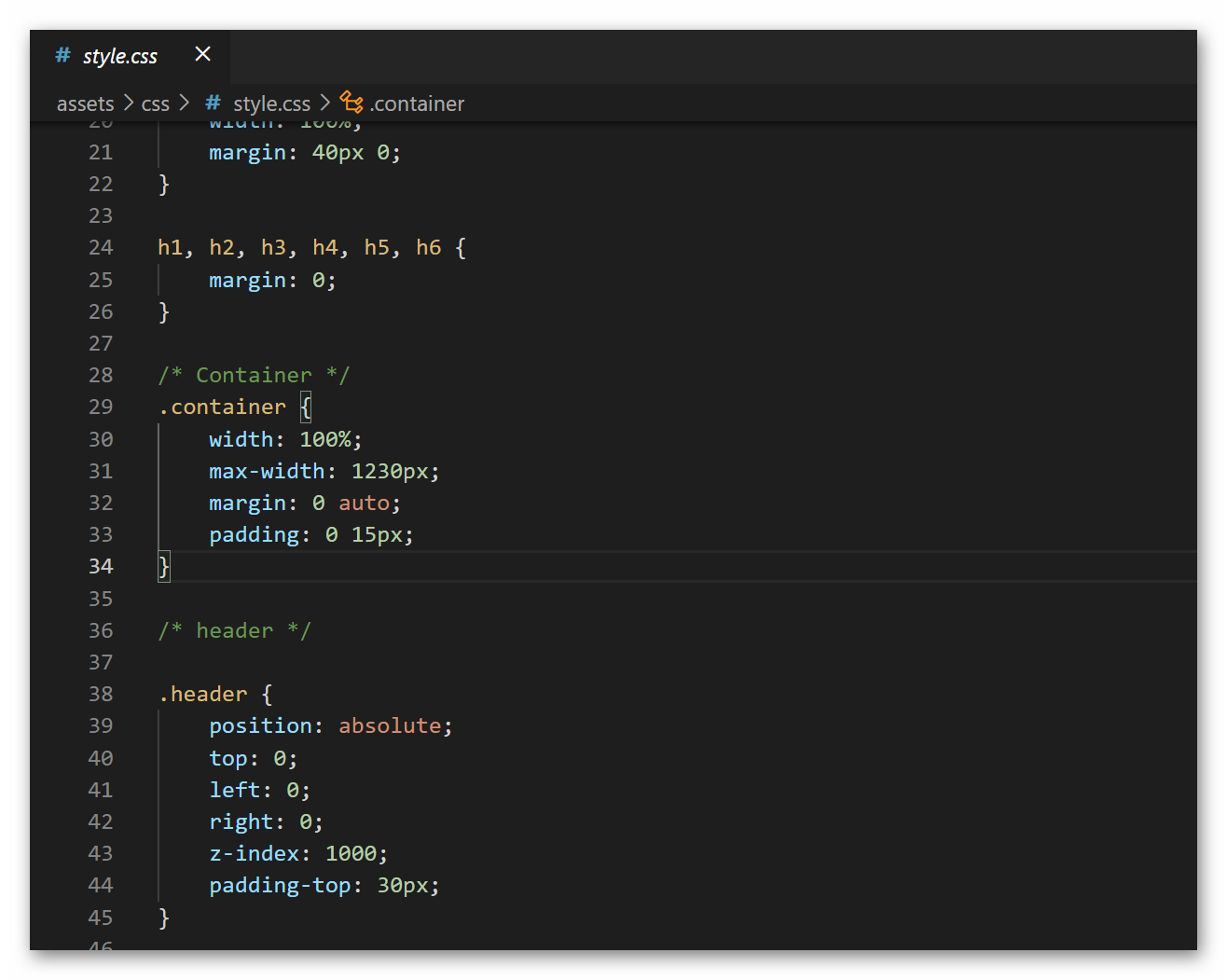
Task: Open assets folder in breadcrumb
Action: [85, 104]
